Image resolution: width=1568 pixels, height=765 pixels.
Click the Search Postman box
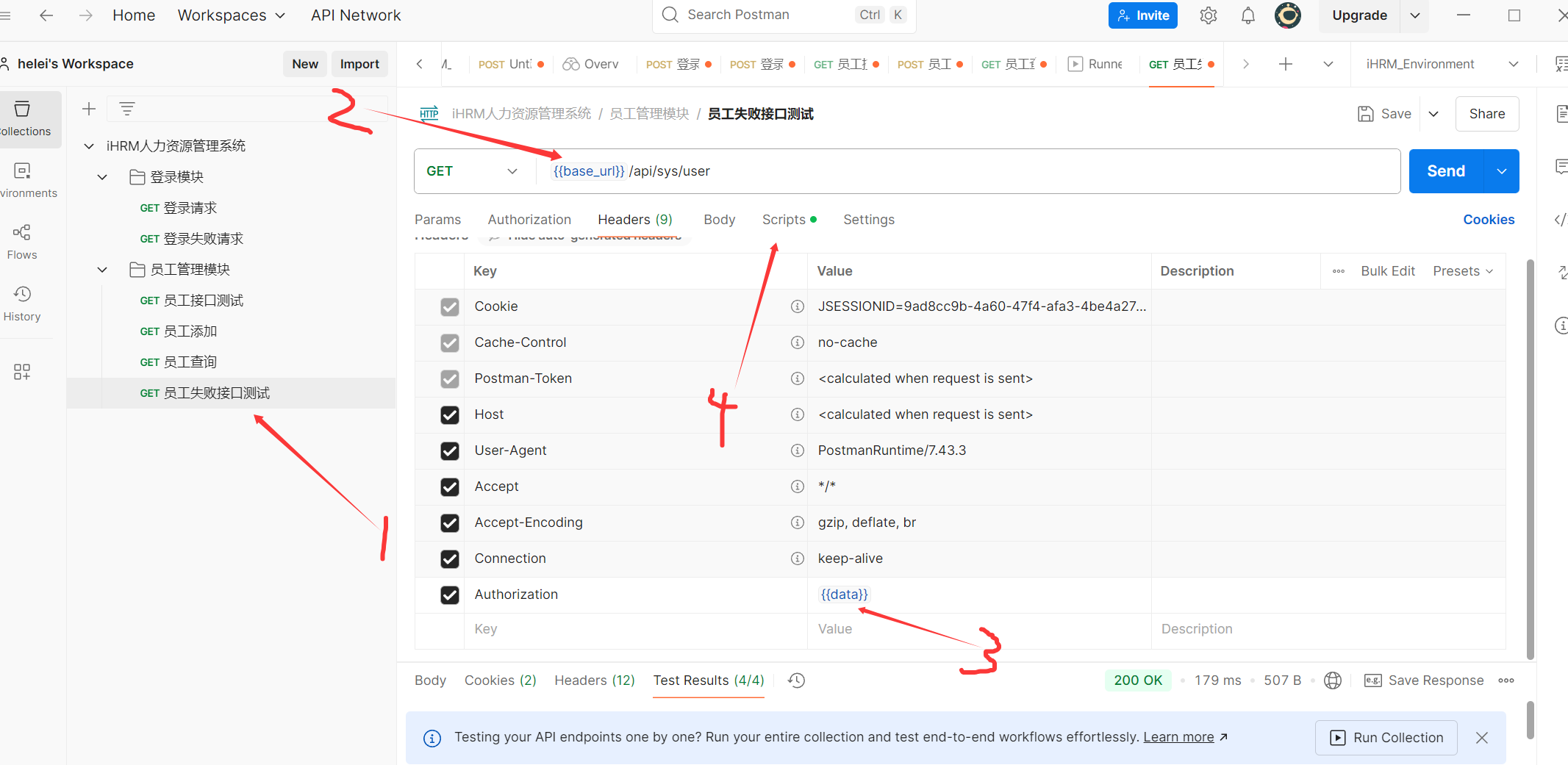[784, 15]
